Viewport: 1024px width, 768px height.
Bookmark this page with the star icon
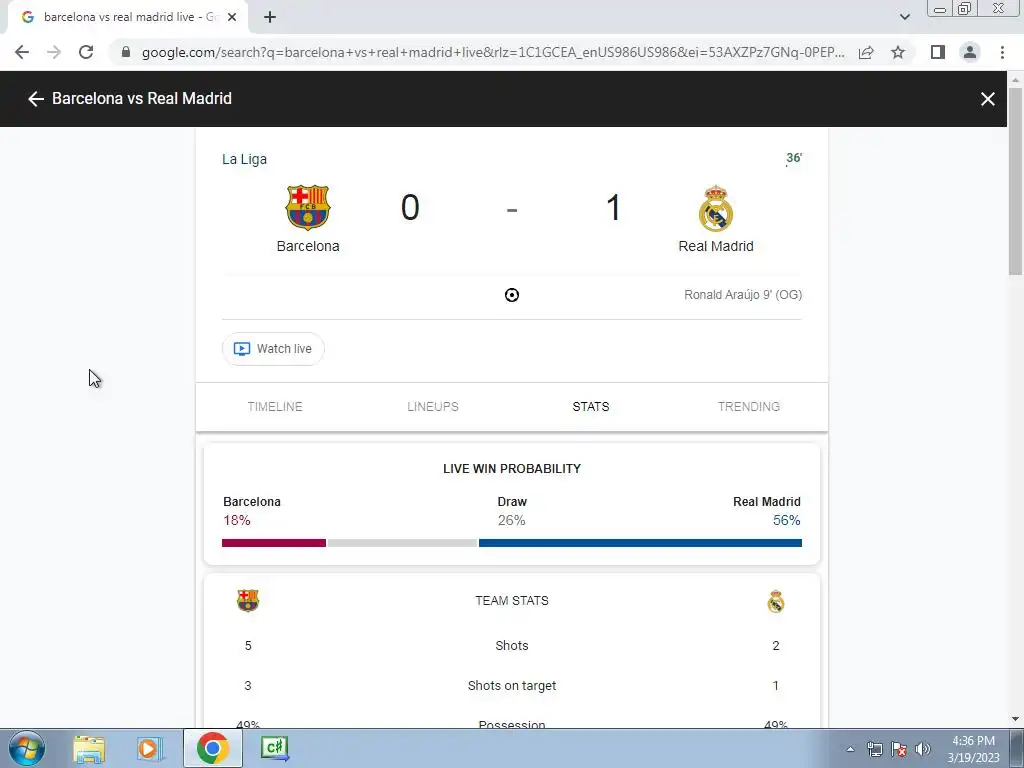click(898, 52)
